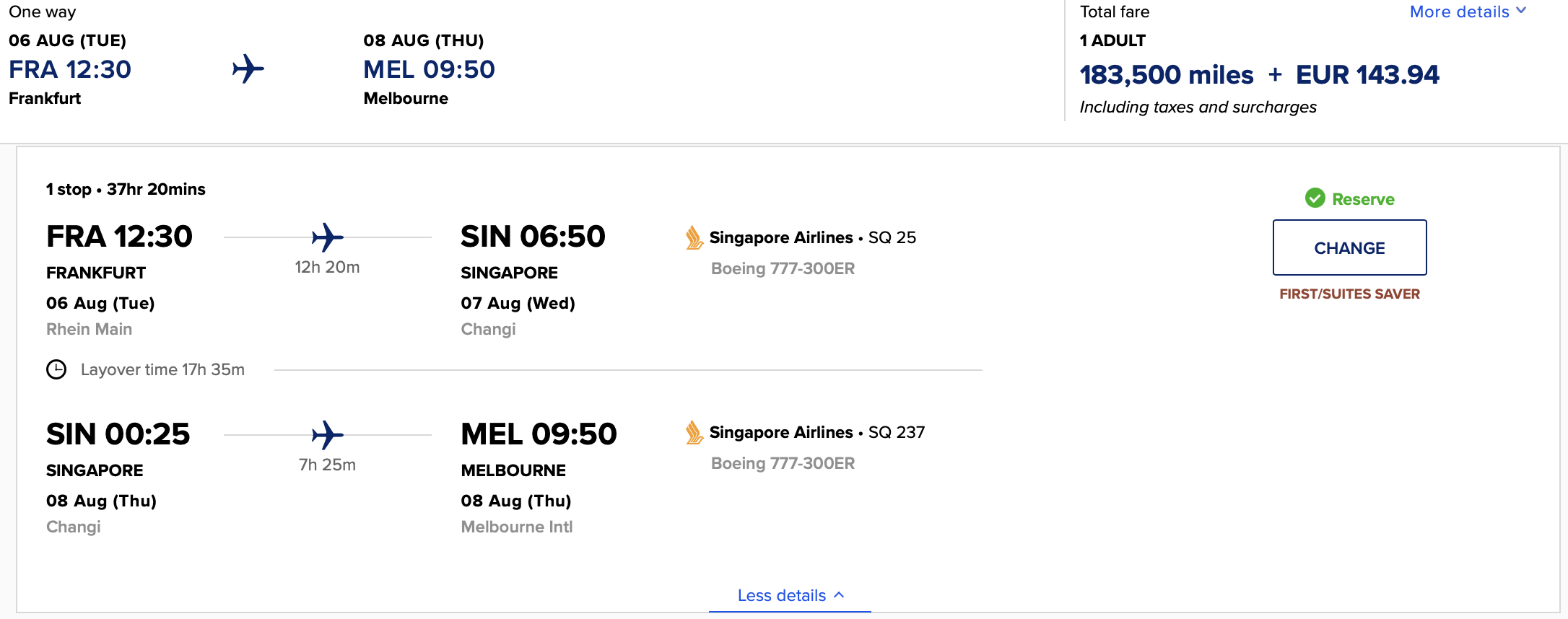Click the plane icon on Singapore–Melbourne segment
The width and height of the screenshot is (1568, 619).
(327, 435)
